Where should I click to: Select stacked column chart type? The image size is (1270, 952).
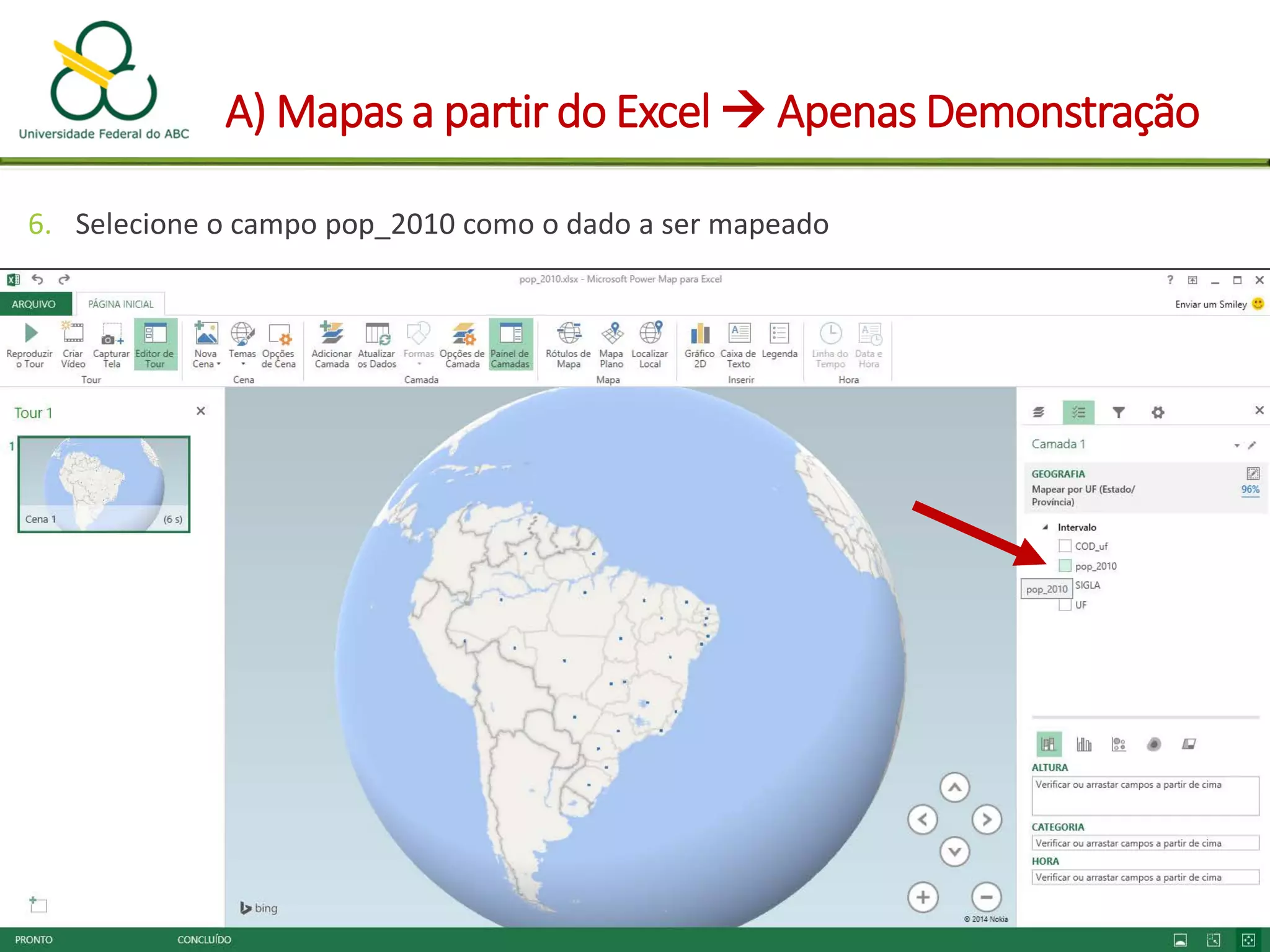tap(1049, 744)
